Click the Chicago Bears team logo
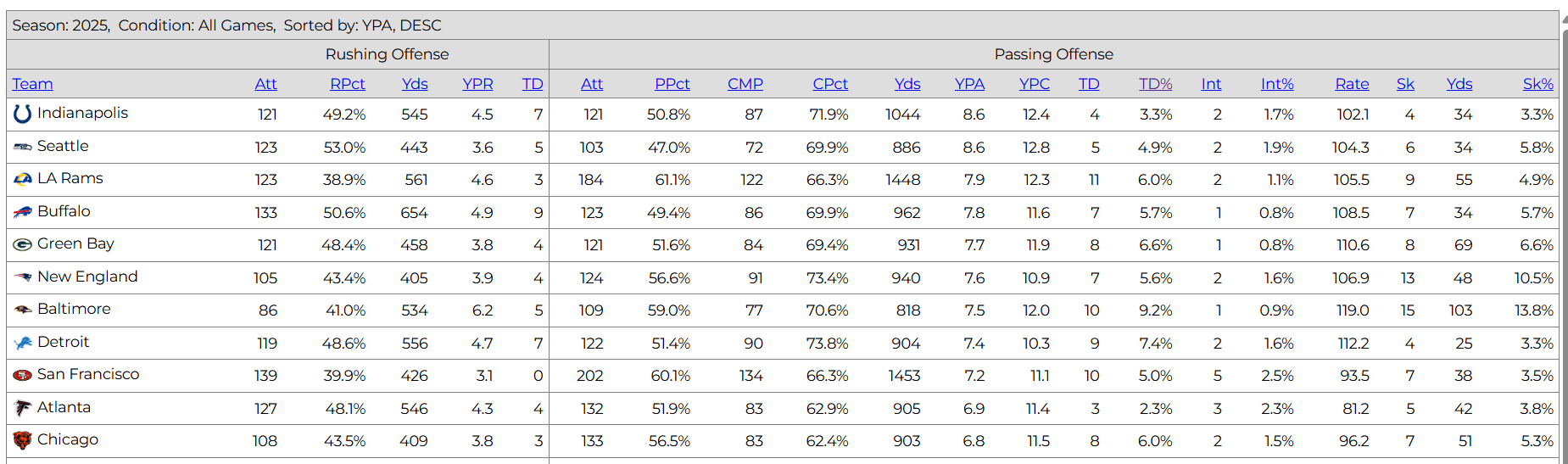The height and width of the screenshot is (464, 1568). pyautogui.click(x=23, y=440)
